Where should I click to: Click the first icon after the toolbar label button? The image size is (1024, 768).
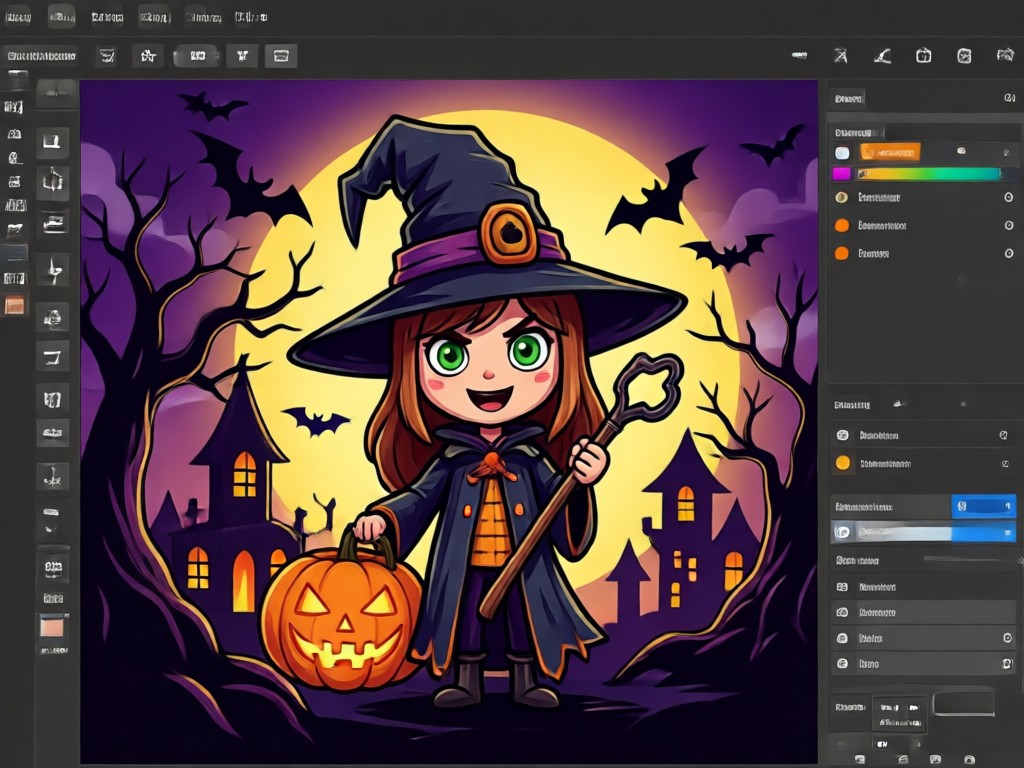(106, 56)
